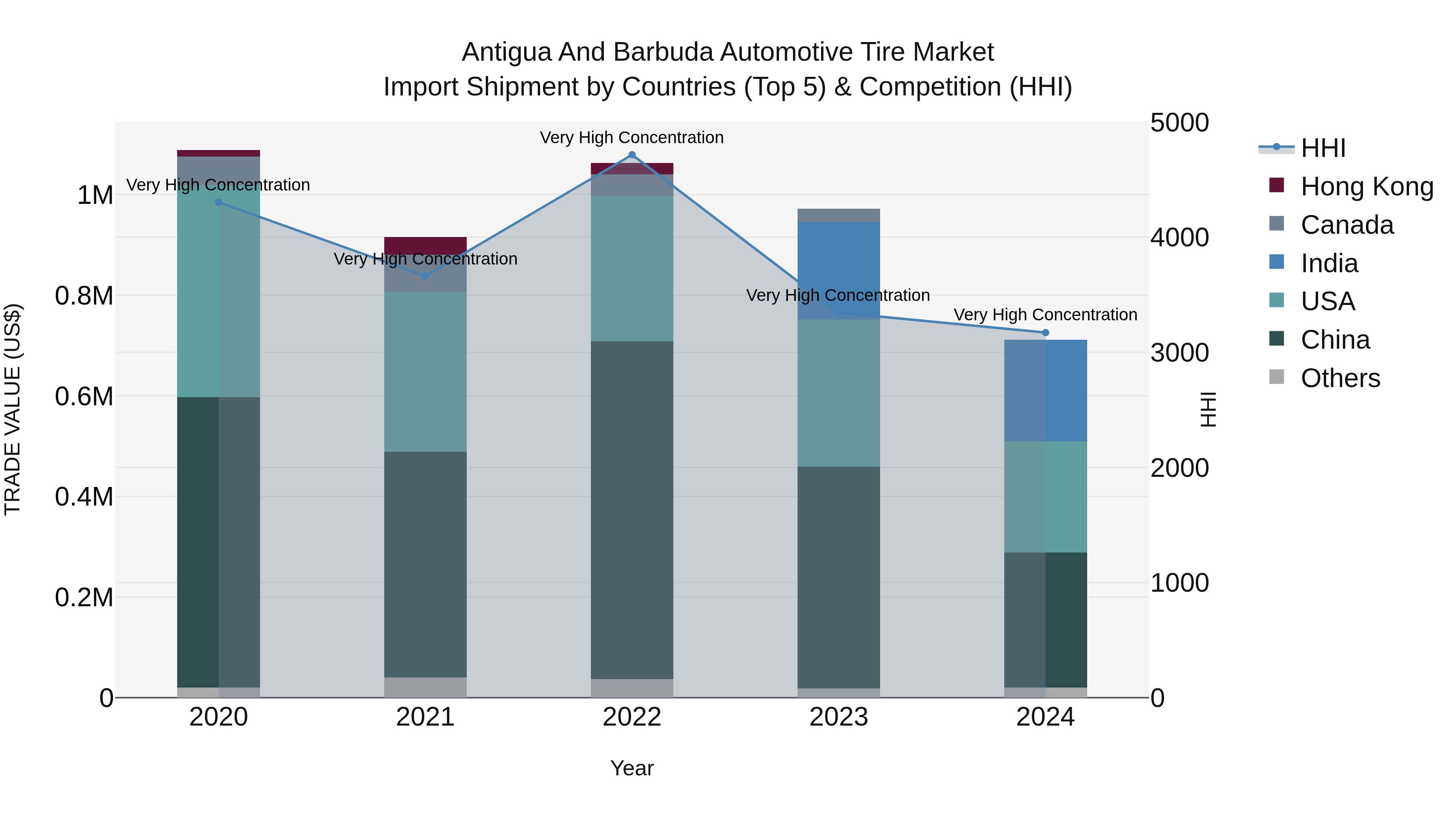Click the USA segment of the 2024 bar
Screen dimensions: 1456x819
1045,497
